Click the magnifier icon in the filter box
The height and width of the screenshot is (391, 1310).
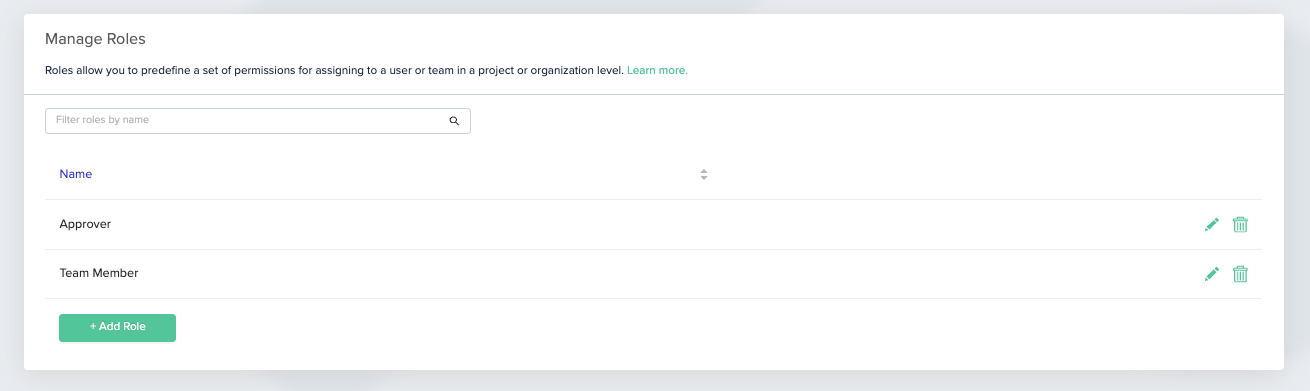(454, 121)
